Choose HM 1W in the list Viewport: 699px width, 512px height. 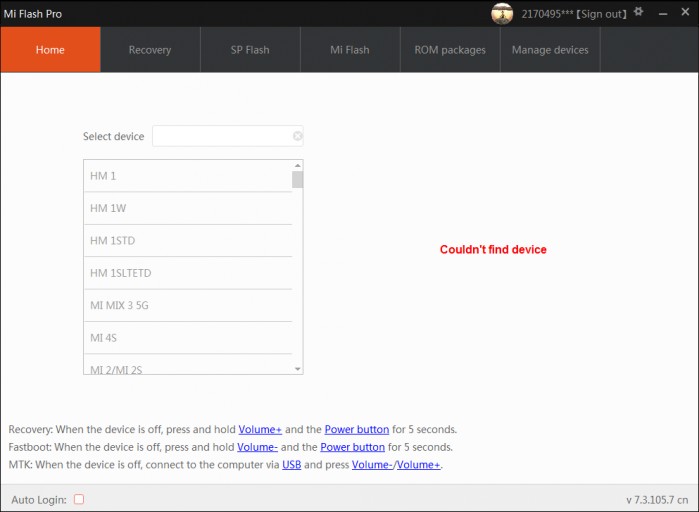(188, 208)
